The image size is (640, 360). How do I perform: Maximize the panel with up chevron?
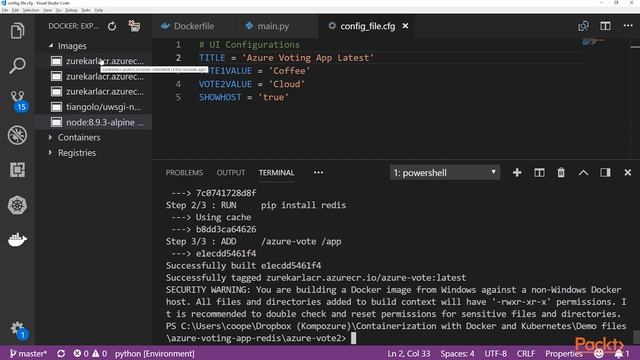point(583,173)
